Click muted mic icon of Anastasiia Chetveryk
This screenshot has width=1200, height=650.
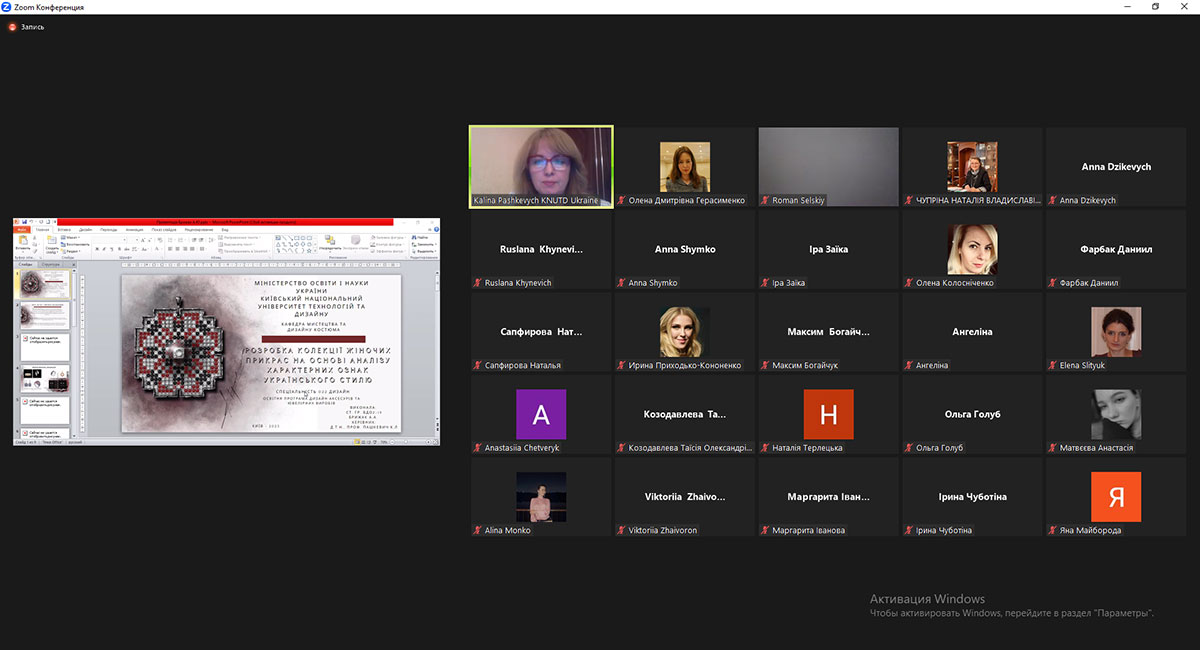[477, 448]
